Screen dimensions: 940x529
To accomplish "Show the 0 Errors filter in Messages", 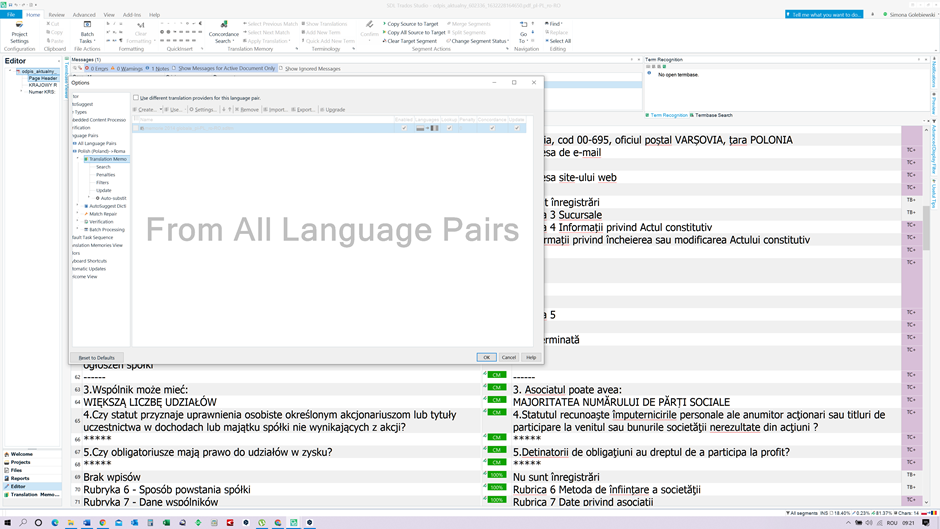I will 97,68.
